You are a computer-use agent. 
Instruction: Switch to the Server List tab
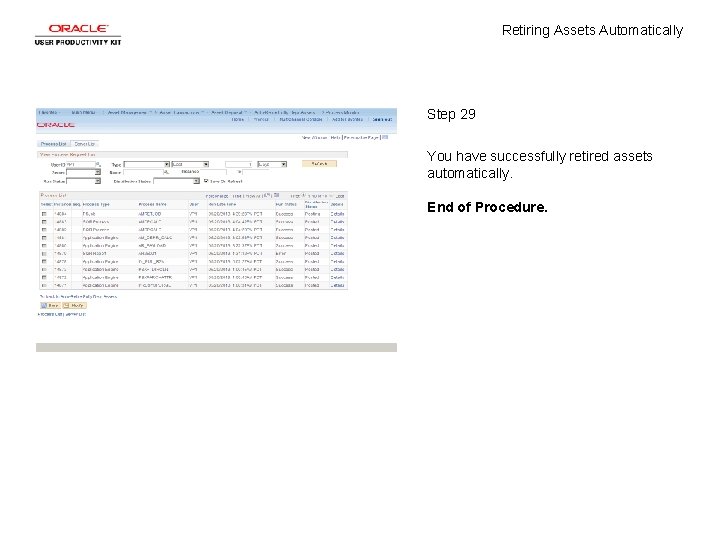[x=84, y=144]
